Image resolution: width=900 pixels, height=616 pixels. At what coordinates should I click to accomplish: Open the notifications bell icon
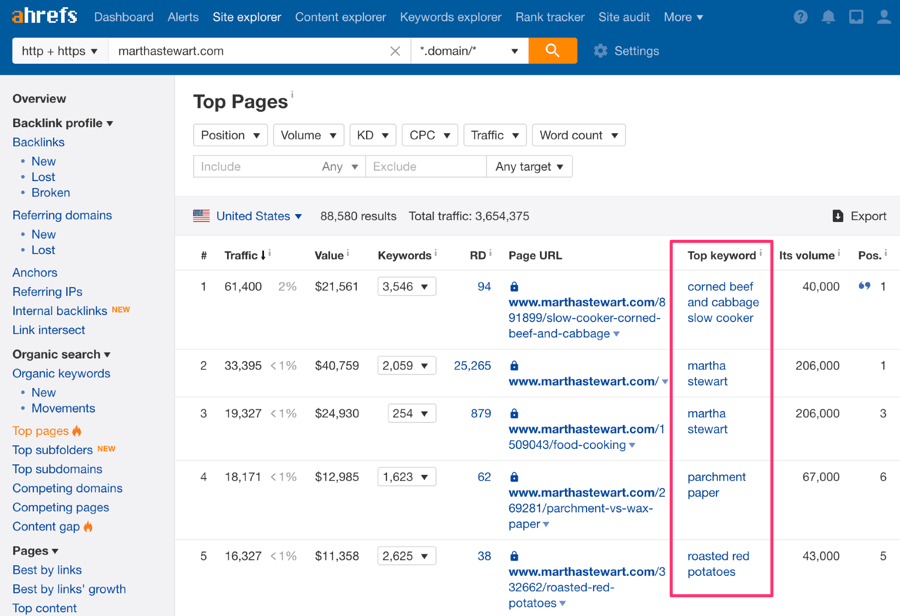pyautogui.click(x=828, y=17)
